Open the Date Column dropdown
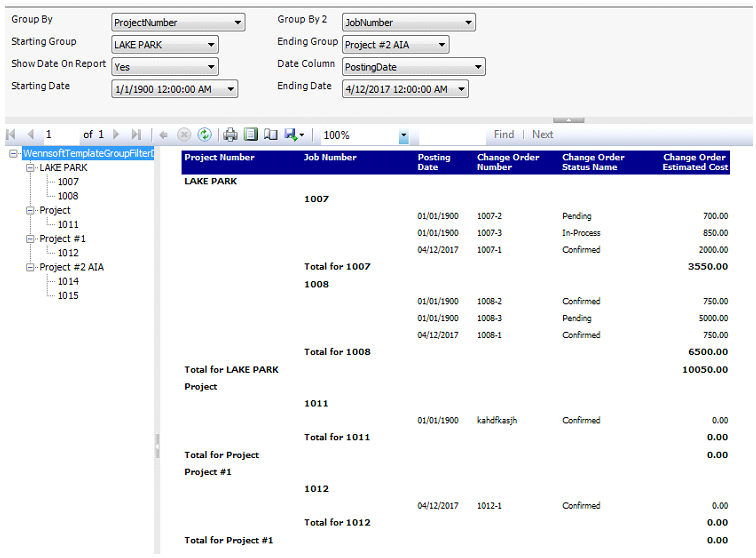The image size is (756, 558). coord(477,67)
